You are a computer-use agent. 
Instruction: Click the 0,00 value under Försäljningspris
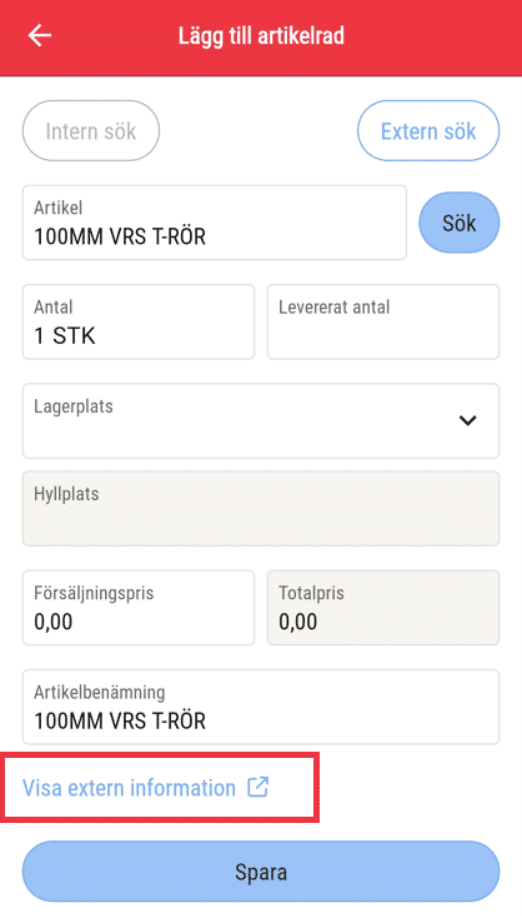(x=53, y=622)
